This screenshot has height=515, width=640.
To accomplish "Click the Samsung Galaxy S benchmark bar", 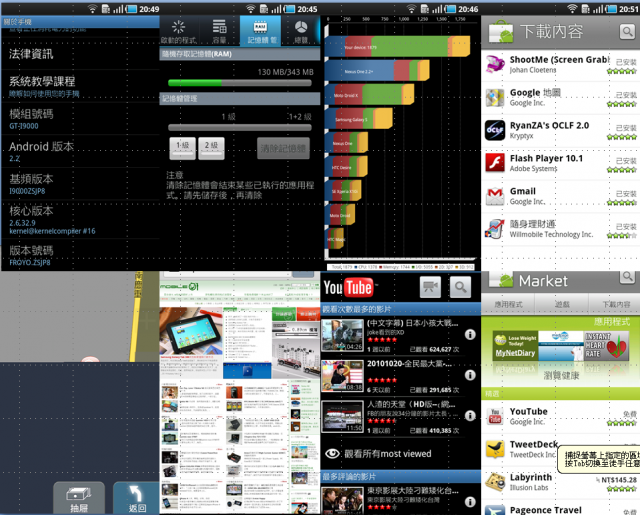I will point(359,119).
